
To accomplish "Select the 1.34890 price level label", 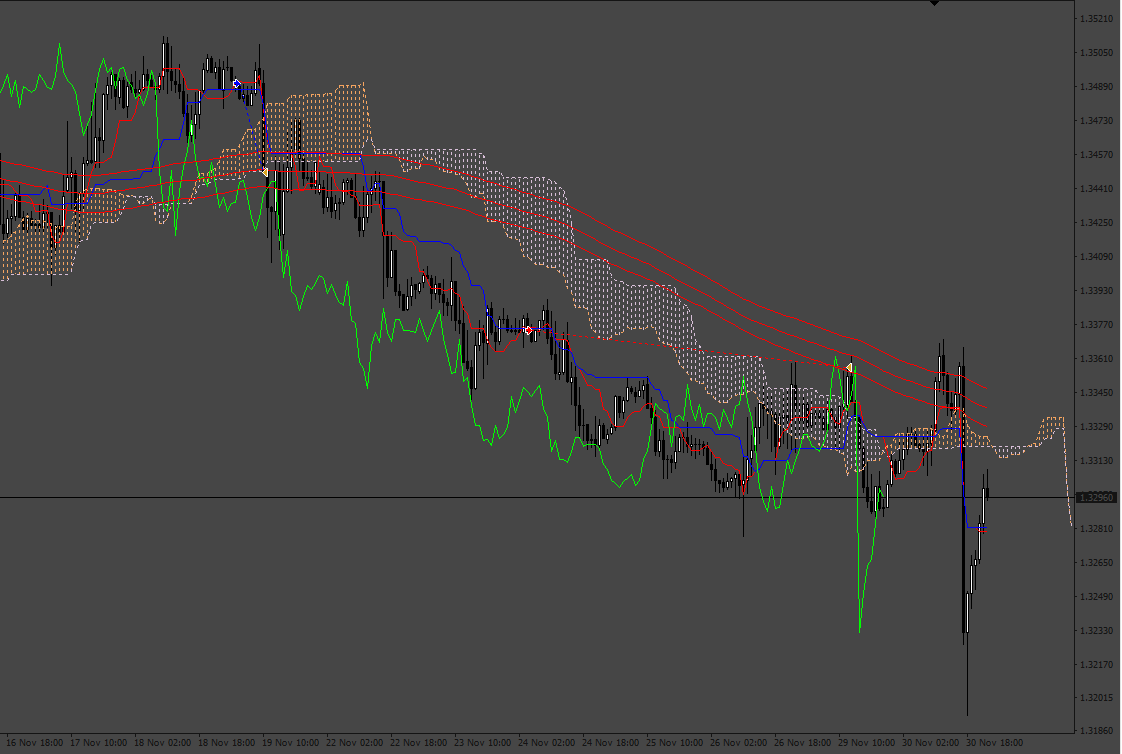I will click(1096, 87).
